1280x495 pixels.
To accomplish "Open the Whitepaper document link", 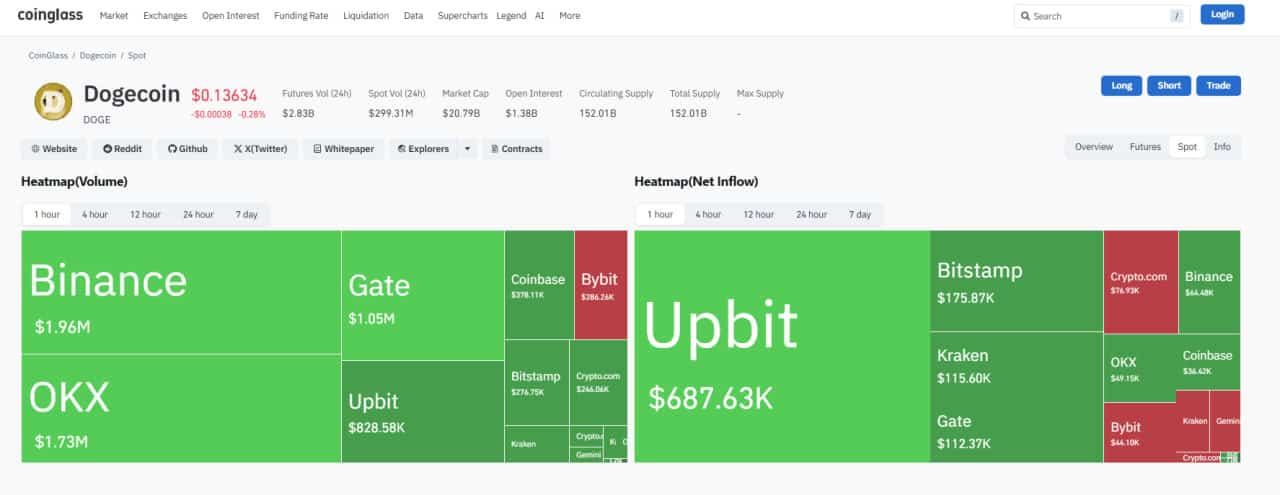I will click(x=343, y=149).
